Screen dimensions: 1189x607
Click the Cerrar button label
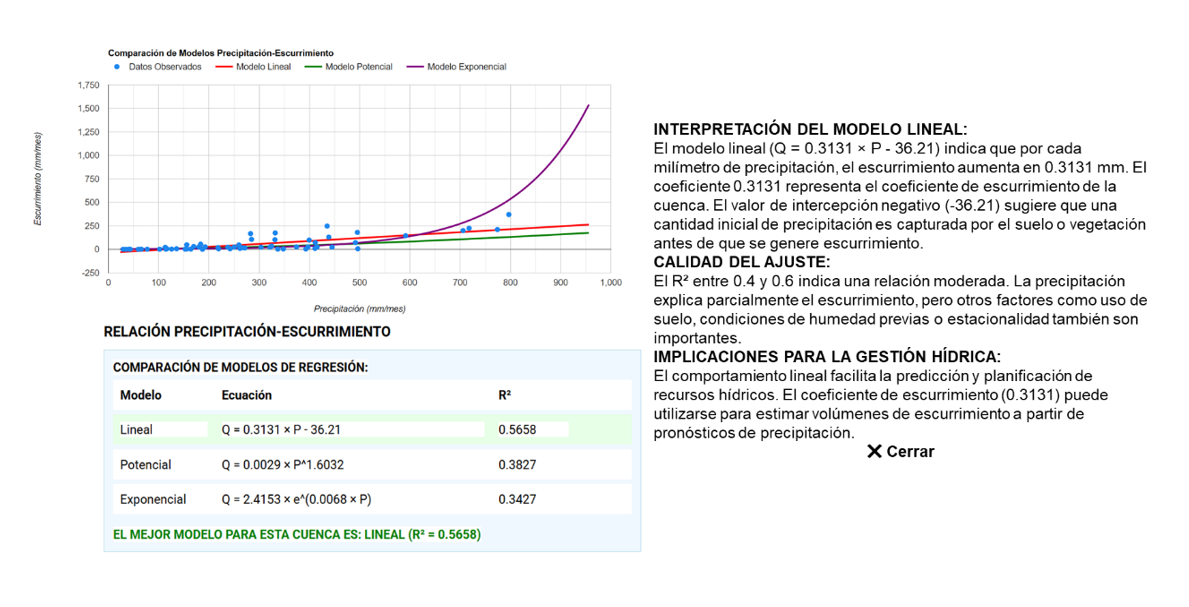[x=910, y=452]
